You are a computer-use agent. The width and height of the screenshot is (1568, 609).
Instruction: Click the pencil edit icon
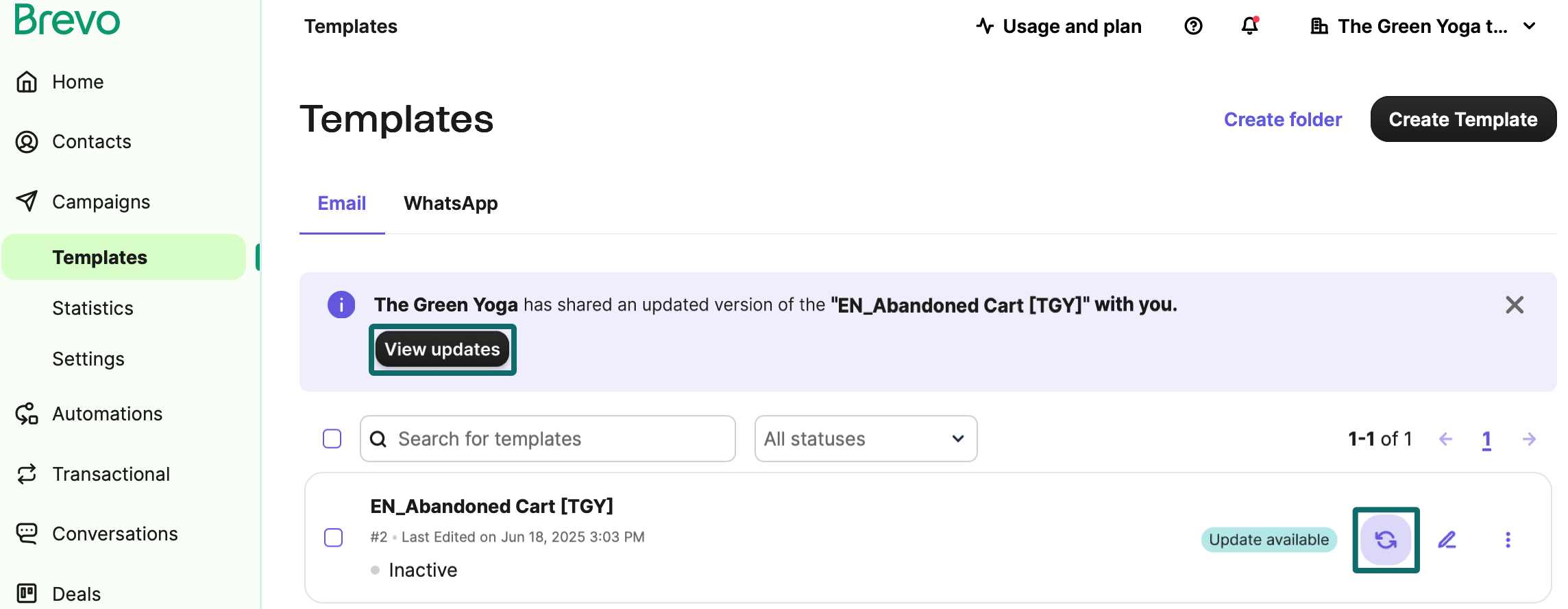[1447, 540]
